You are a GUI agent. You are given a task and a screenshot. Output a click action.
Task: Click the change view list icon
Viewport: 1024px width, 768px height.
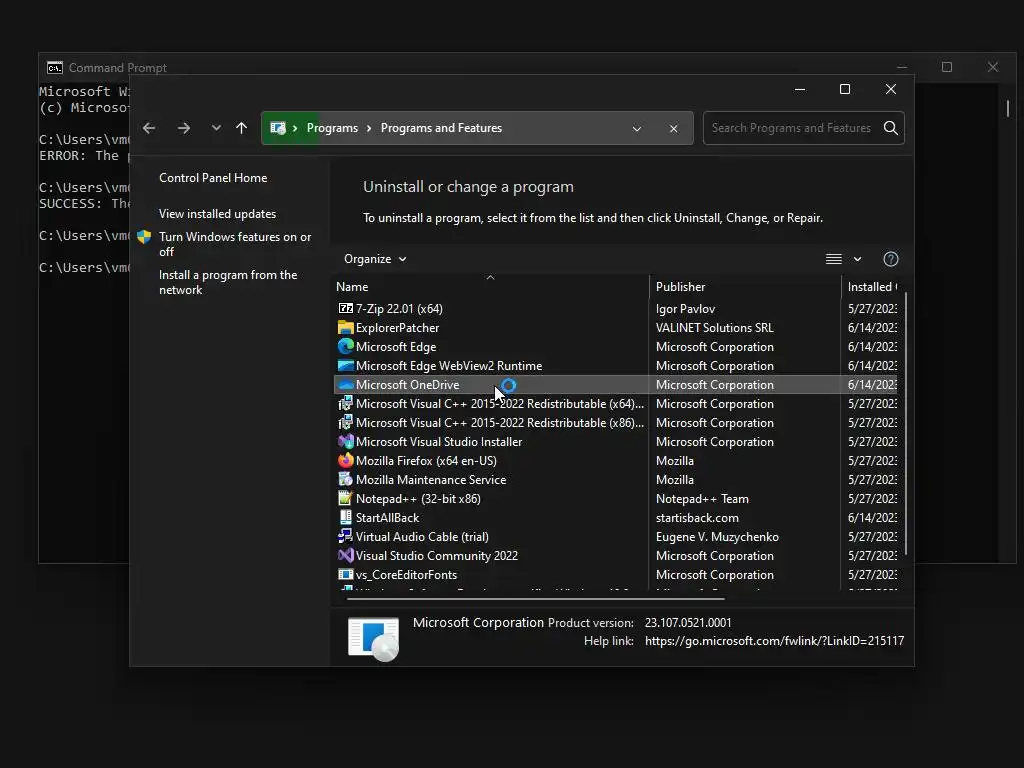pyautogui.click(x=833, y=259)
